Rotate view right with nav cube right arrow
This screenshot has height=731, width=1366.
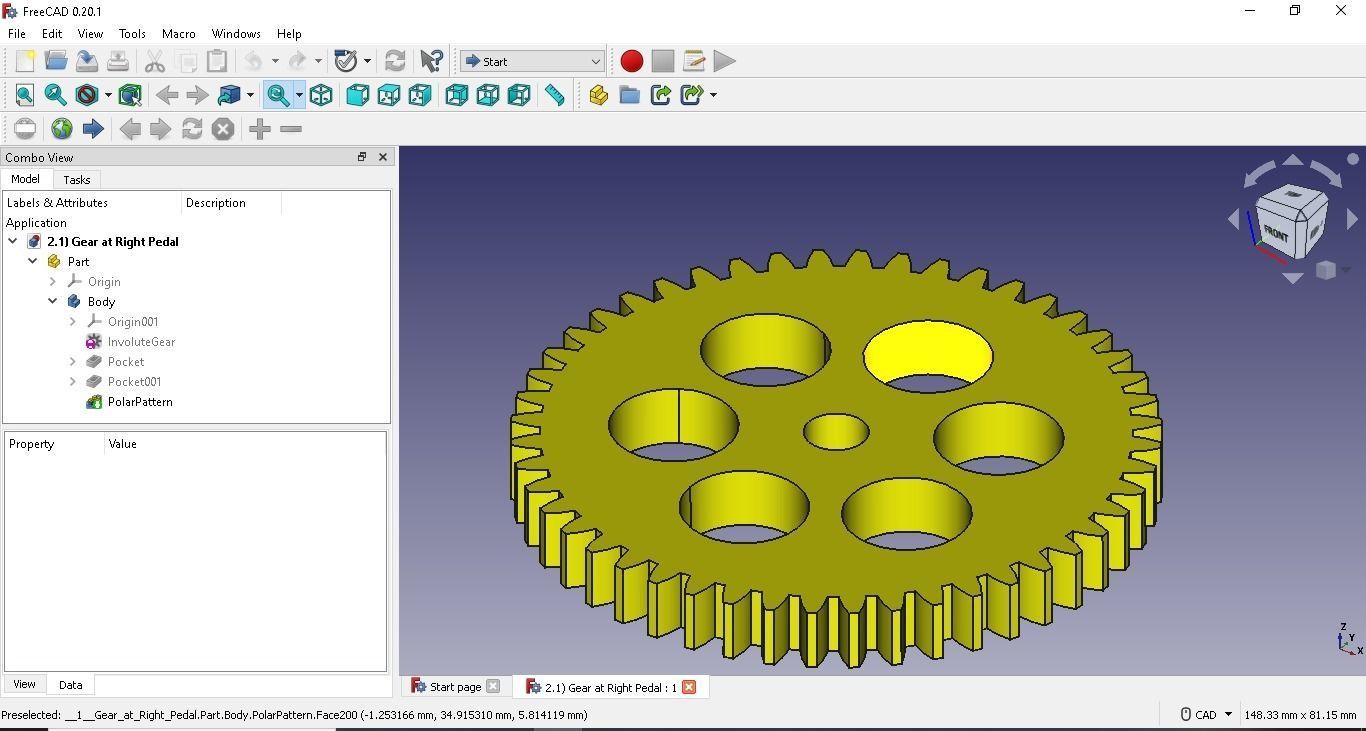click(x=1352, y=218)
